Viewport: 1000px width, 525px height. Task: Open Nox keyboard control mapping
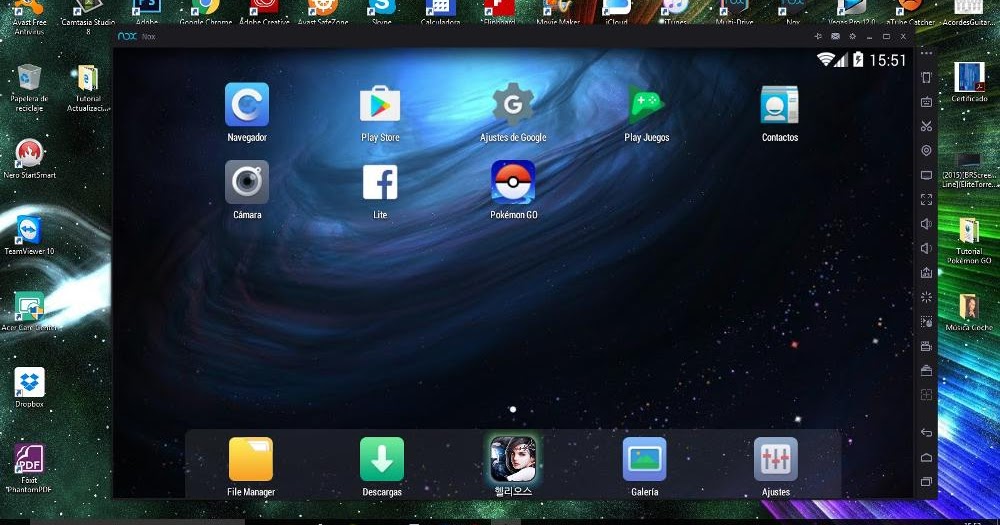(926, 102)
